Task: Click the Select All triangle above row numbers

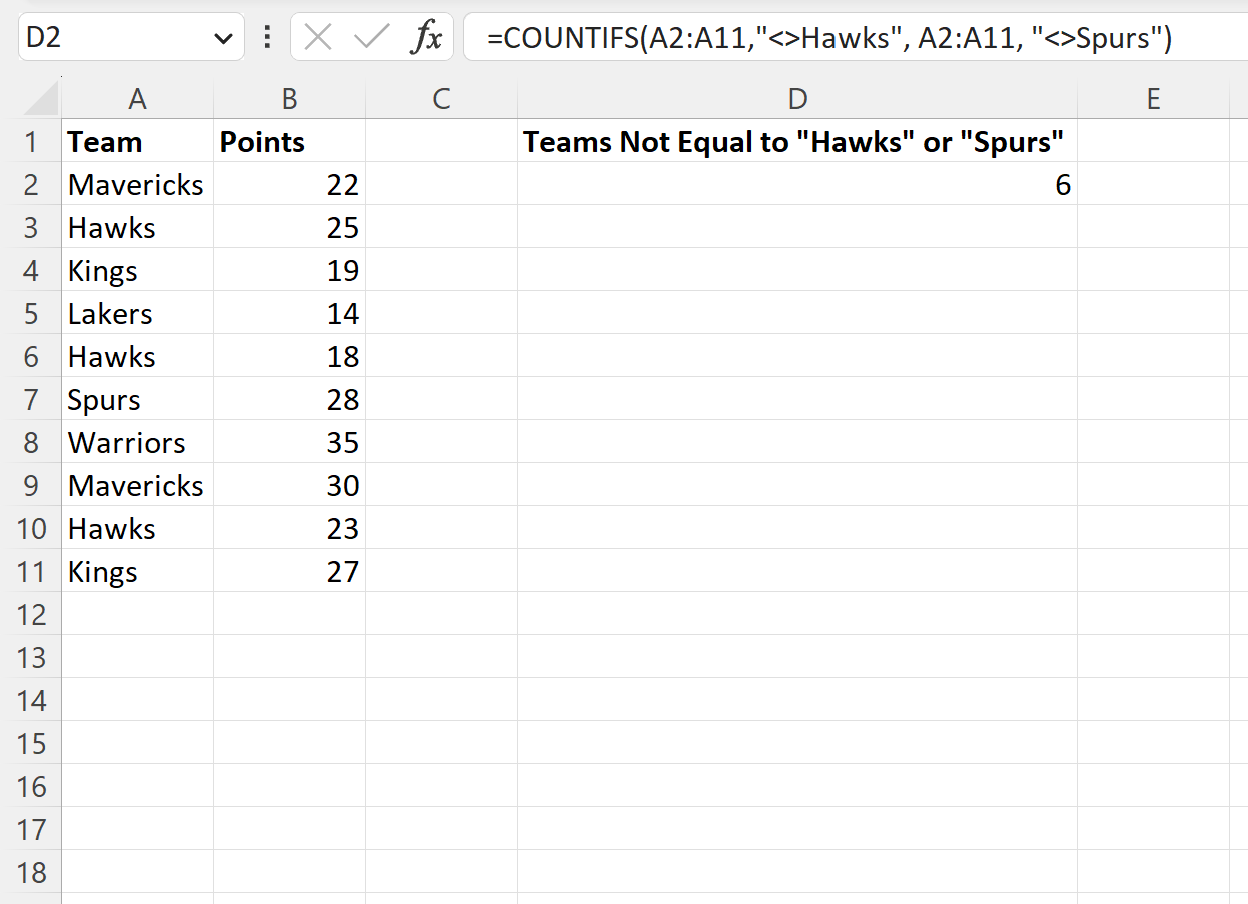Action: coord(34,97)
